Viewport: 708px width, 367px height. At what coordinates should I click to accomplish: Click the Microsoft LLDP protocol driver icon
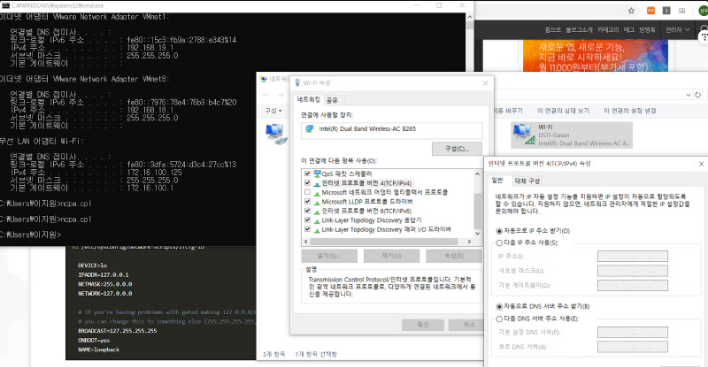pos(317,202)
